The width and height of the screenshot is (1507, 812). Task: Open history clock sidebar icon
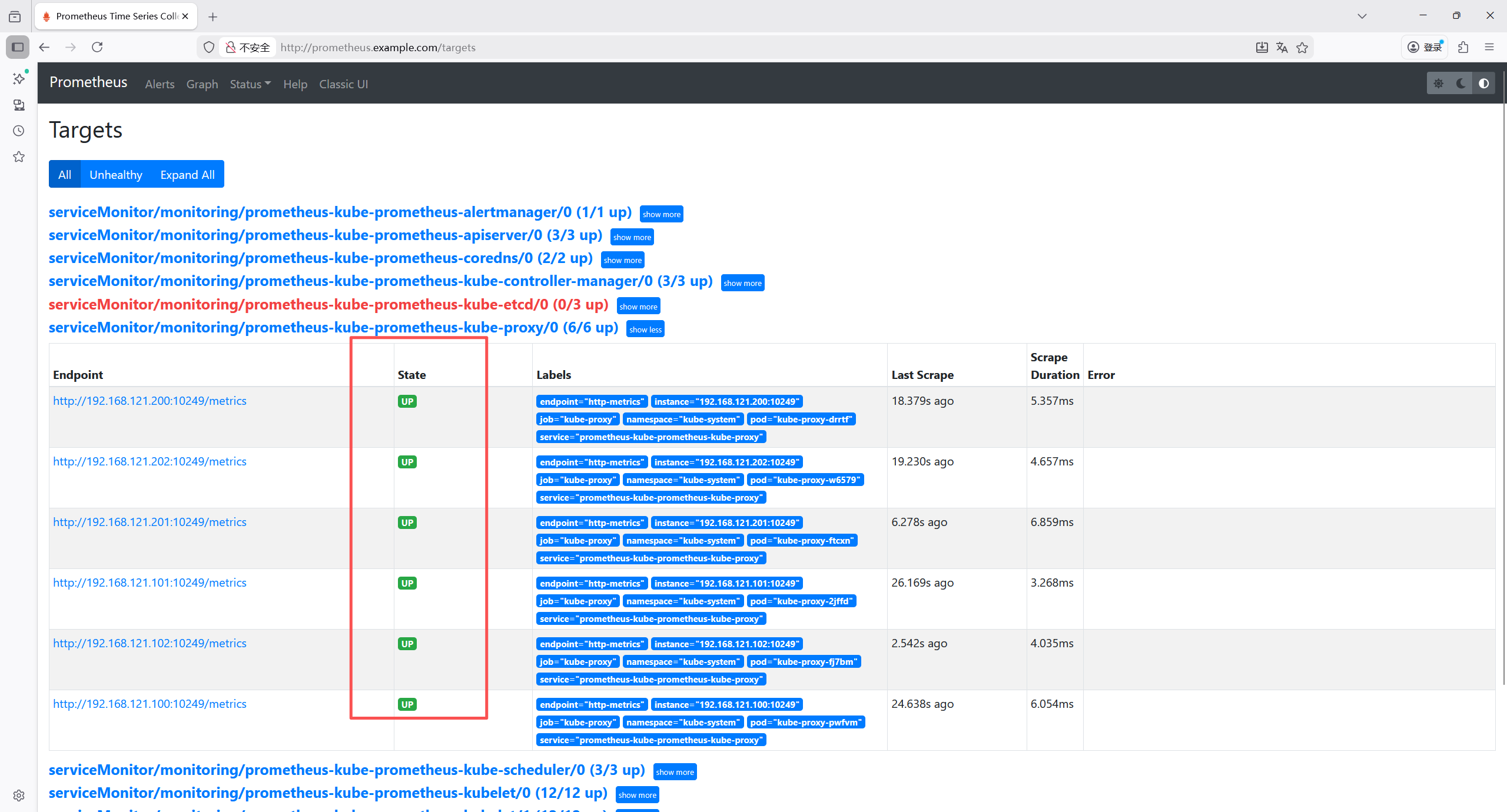pyautogui.click(x=19, y=131)
